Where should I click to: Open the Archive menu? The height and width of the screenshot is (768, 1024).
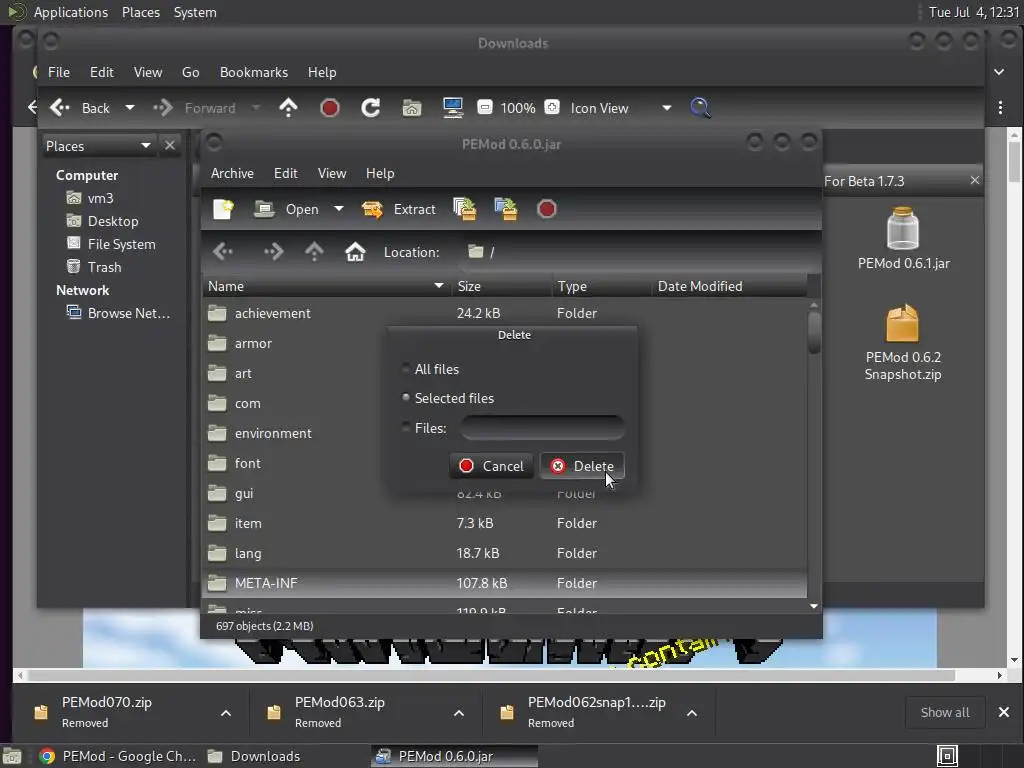pyautogui.click(x=232, y=173)
